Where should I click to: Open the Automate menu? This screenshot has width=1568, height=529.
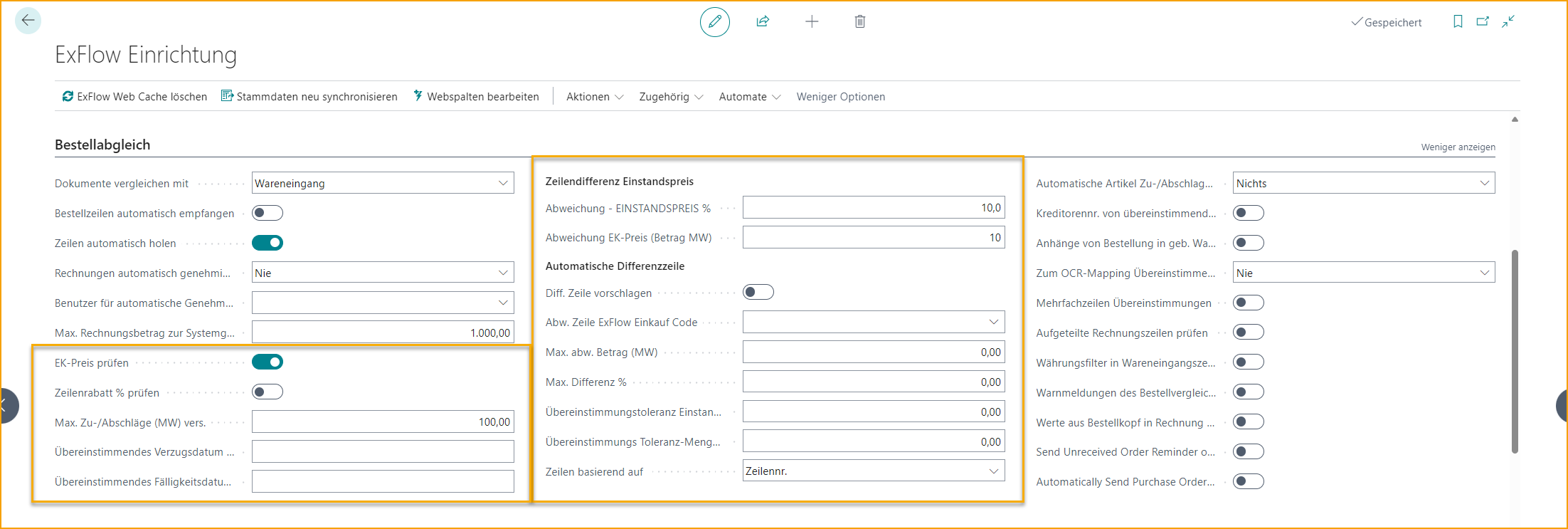(x=750, y=96)
